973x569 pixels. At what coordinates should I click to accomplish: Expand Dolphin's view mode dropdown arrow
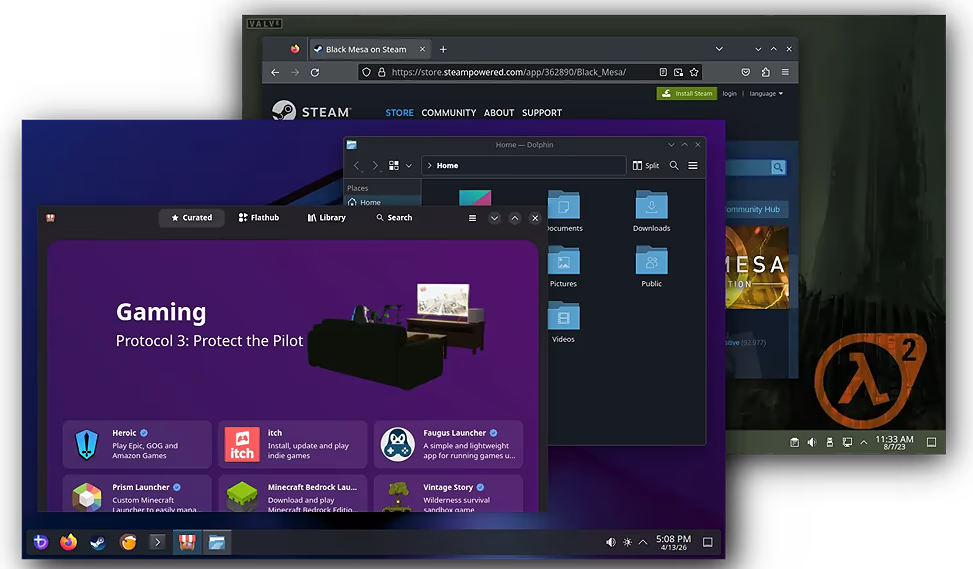[409, 166]
